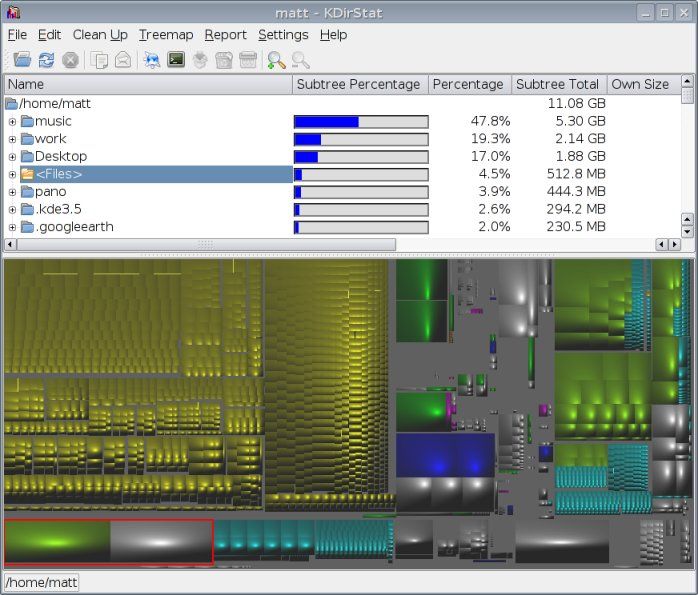Sort by Own Size column header
698x595 pixels.
coord(644,84)
